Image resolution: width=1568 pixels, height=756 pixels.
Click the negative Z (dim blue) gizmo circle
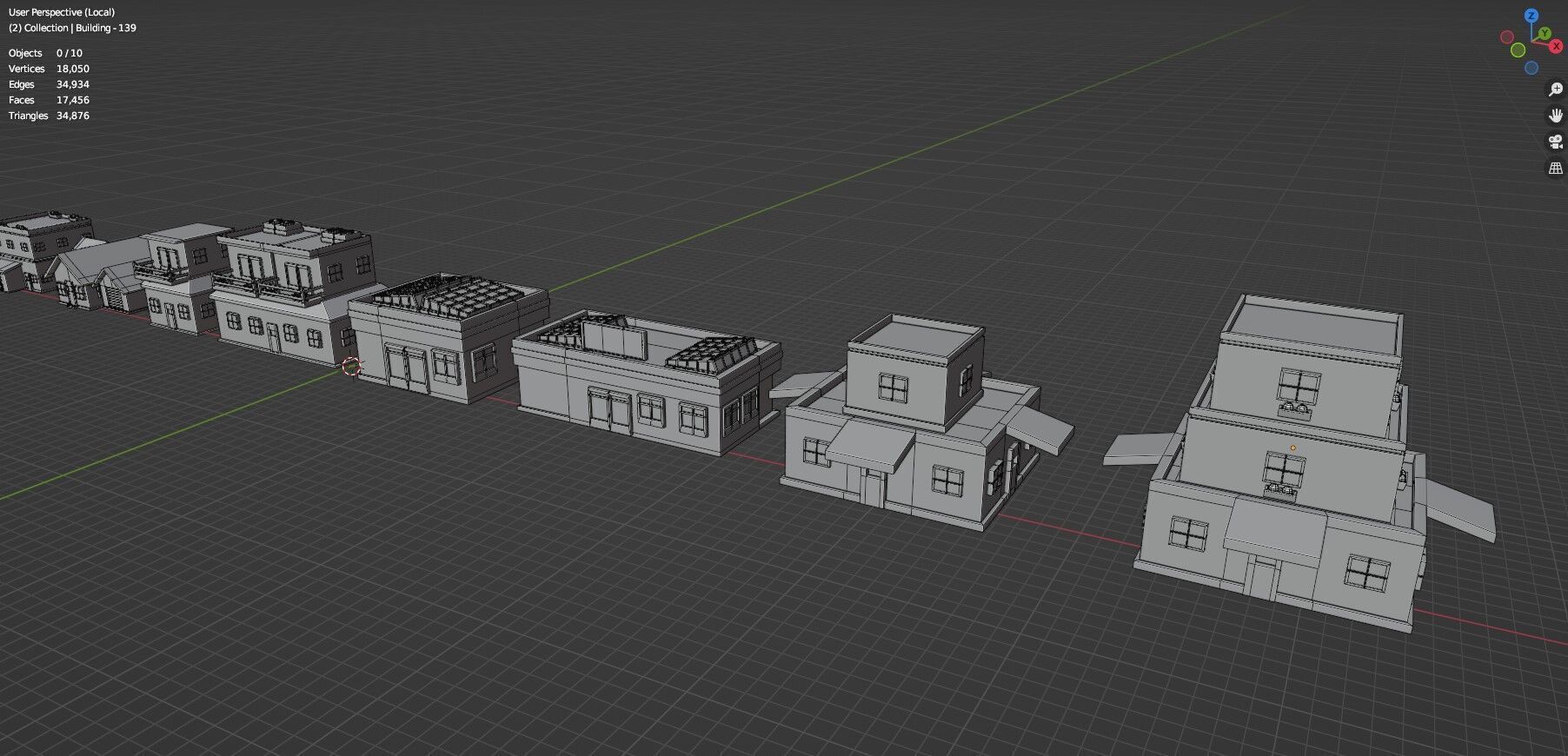click(1531, 68)
